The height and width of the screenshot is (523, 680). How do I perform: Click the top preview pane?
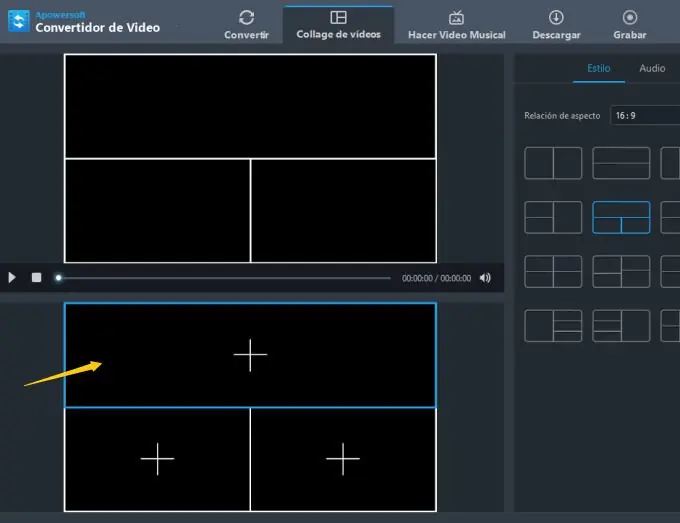click(250, 106)
